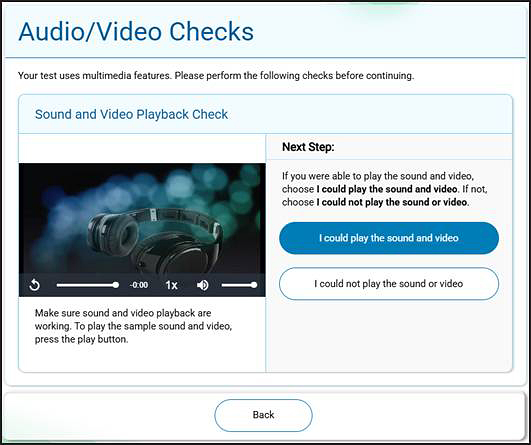The image size is (531, 445).
Task: Click the "If you were able to play" paragraph
Action: coord(385,189)
